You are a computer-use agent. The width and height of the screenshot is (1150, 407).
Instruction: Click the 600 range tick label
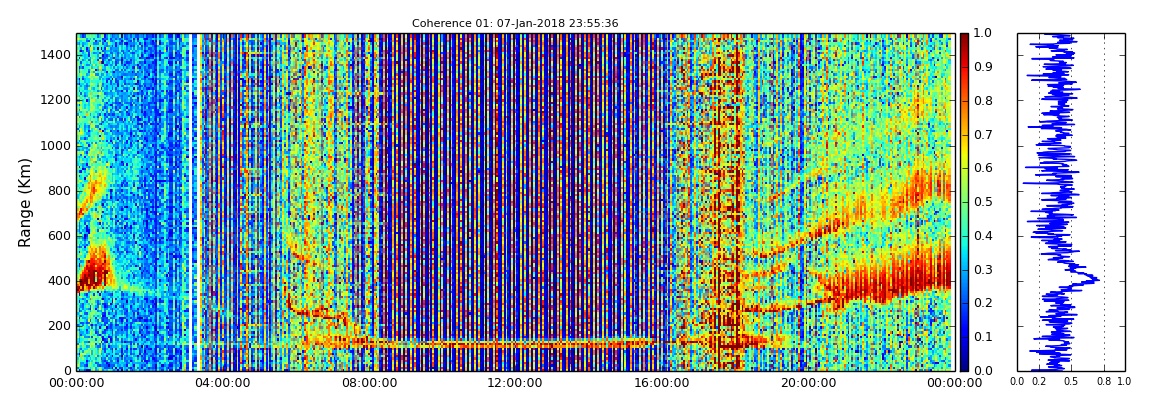(x=60, y=235)
